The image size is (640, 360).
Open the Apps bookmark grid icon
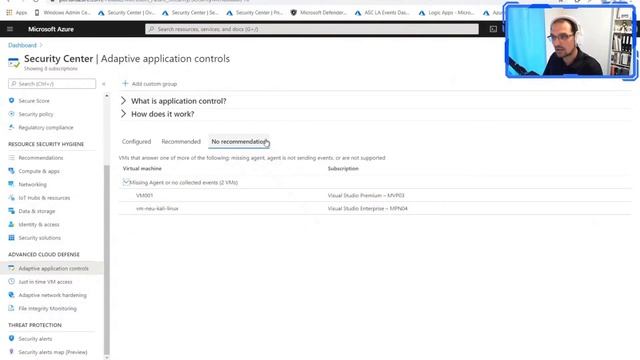point(9,13)
